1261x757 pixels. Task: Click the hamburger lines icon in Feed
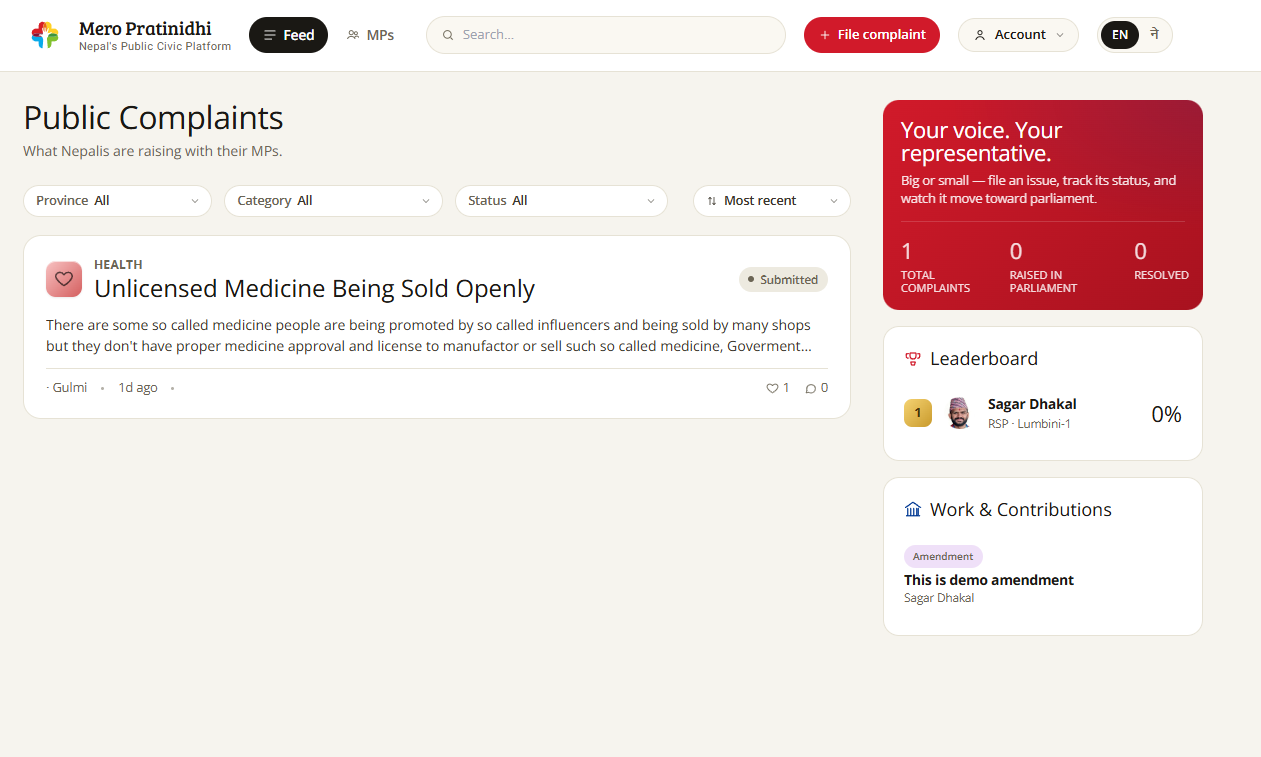pos(270,35)
